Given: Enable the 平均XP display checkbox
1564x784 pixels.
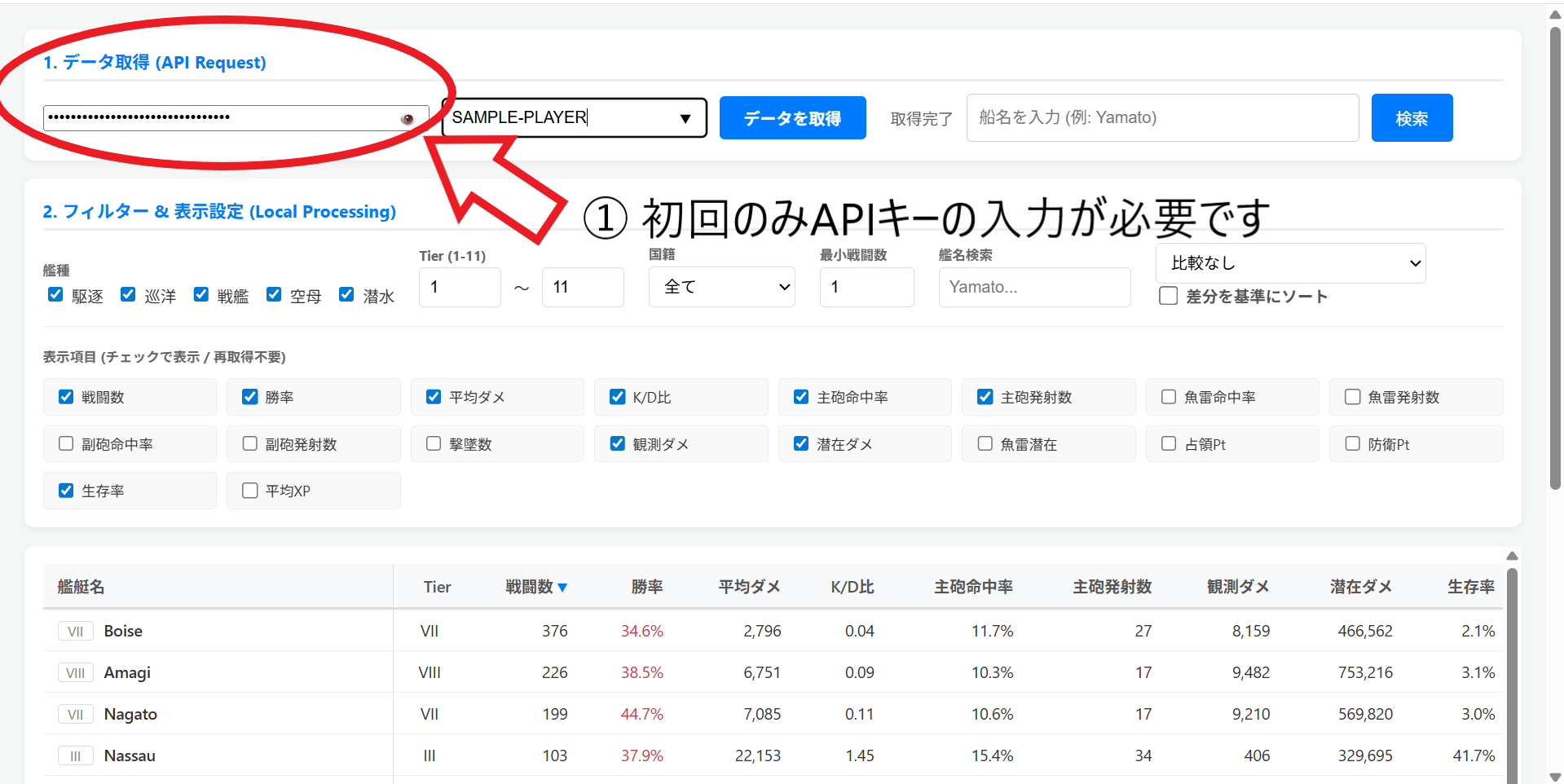Looking at the screenshot, I should (249, 490).
